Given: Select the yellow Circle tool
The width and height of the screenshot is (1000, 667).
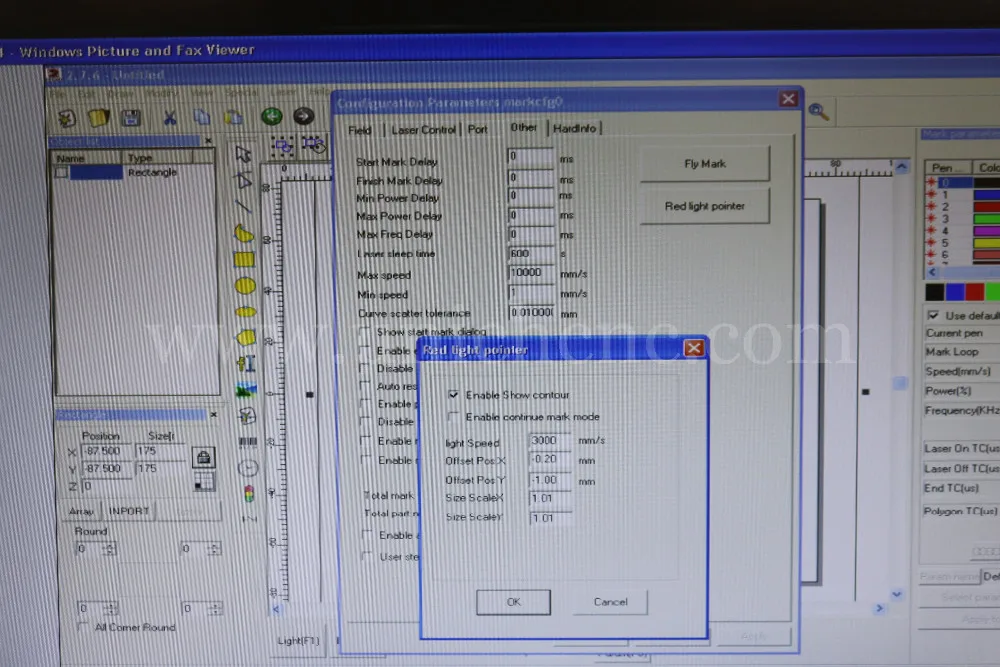Looking at the screenshot, I should click(245, 286).
